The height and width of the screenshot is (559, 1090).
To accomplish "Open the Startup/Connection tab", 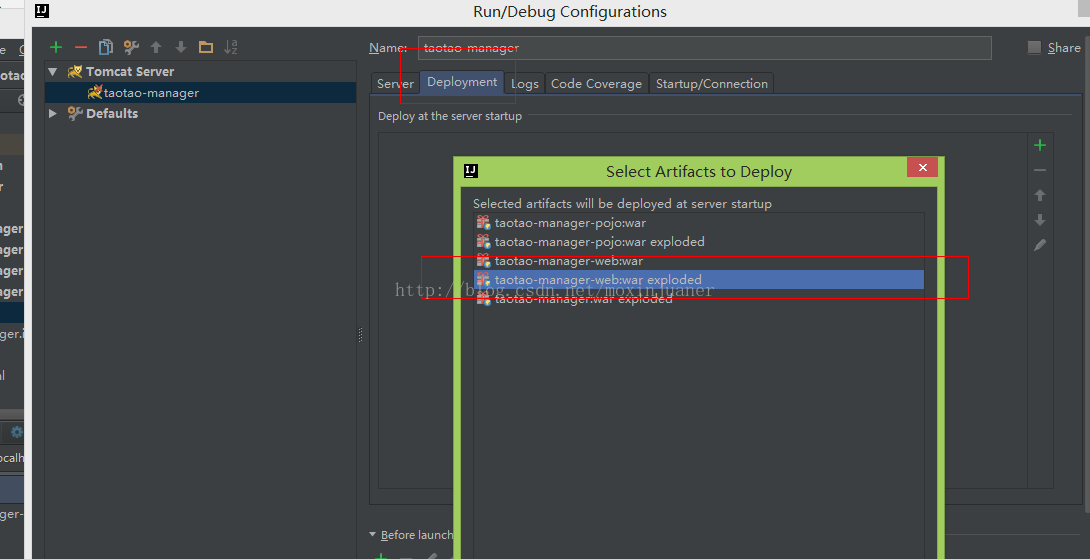I will (712, 83).
